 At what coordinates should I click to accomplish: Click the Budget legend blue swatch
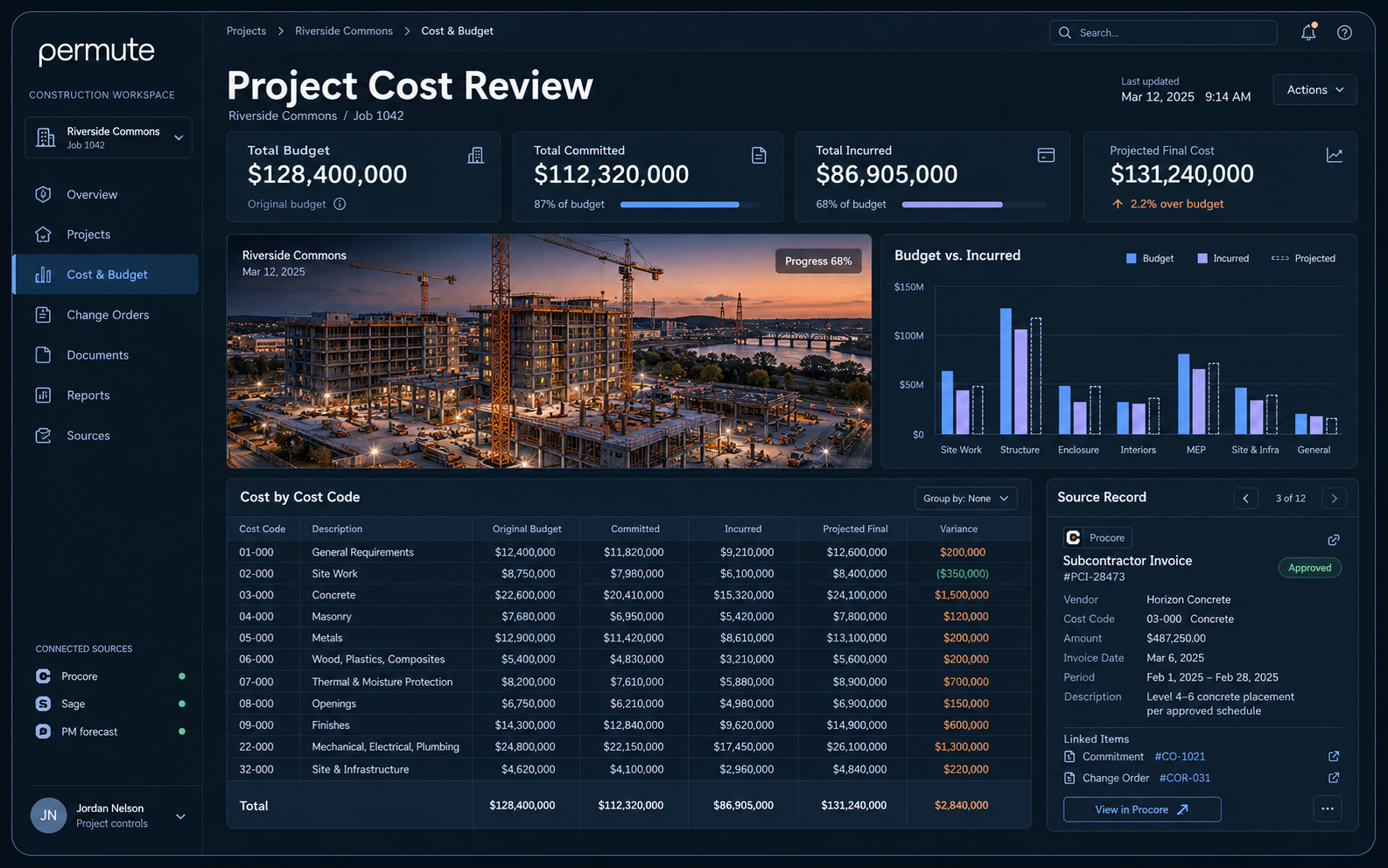[x=1131, y=258]
